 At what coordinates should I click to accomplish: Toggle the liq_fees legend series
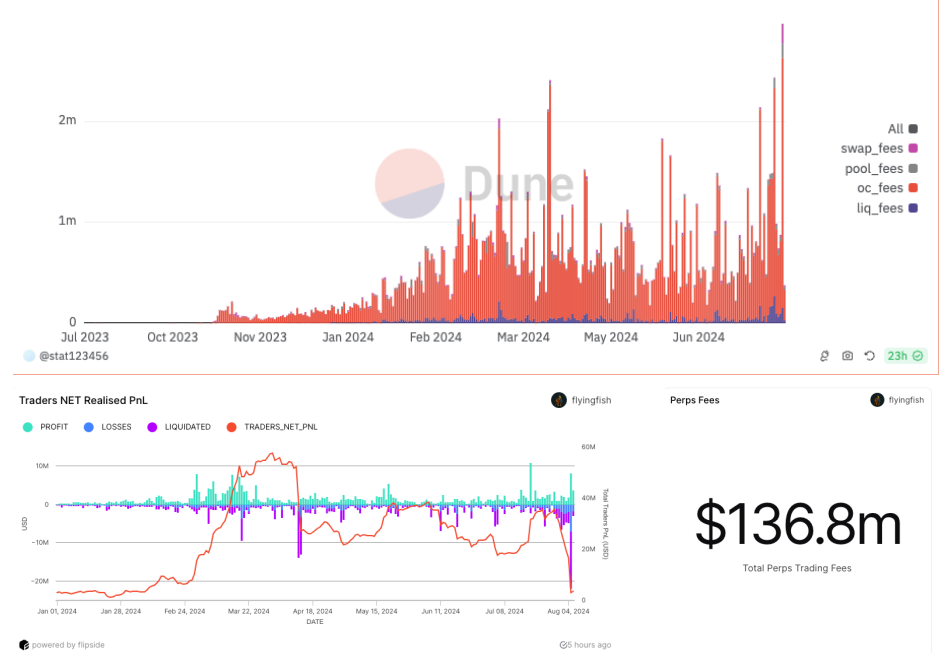[x=887, y=208]
